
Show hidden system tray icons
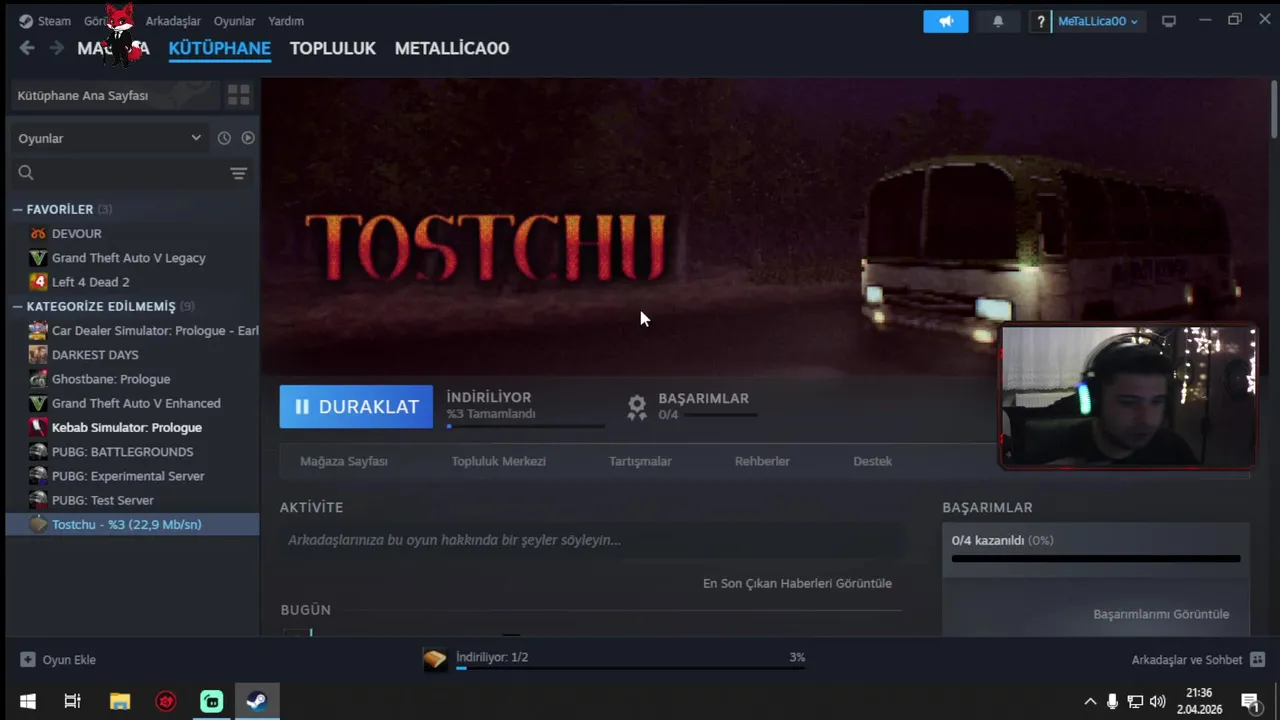pos(1090,701)
